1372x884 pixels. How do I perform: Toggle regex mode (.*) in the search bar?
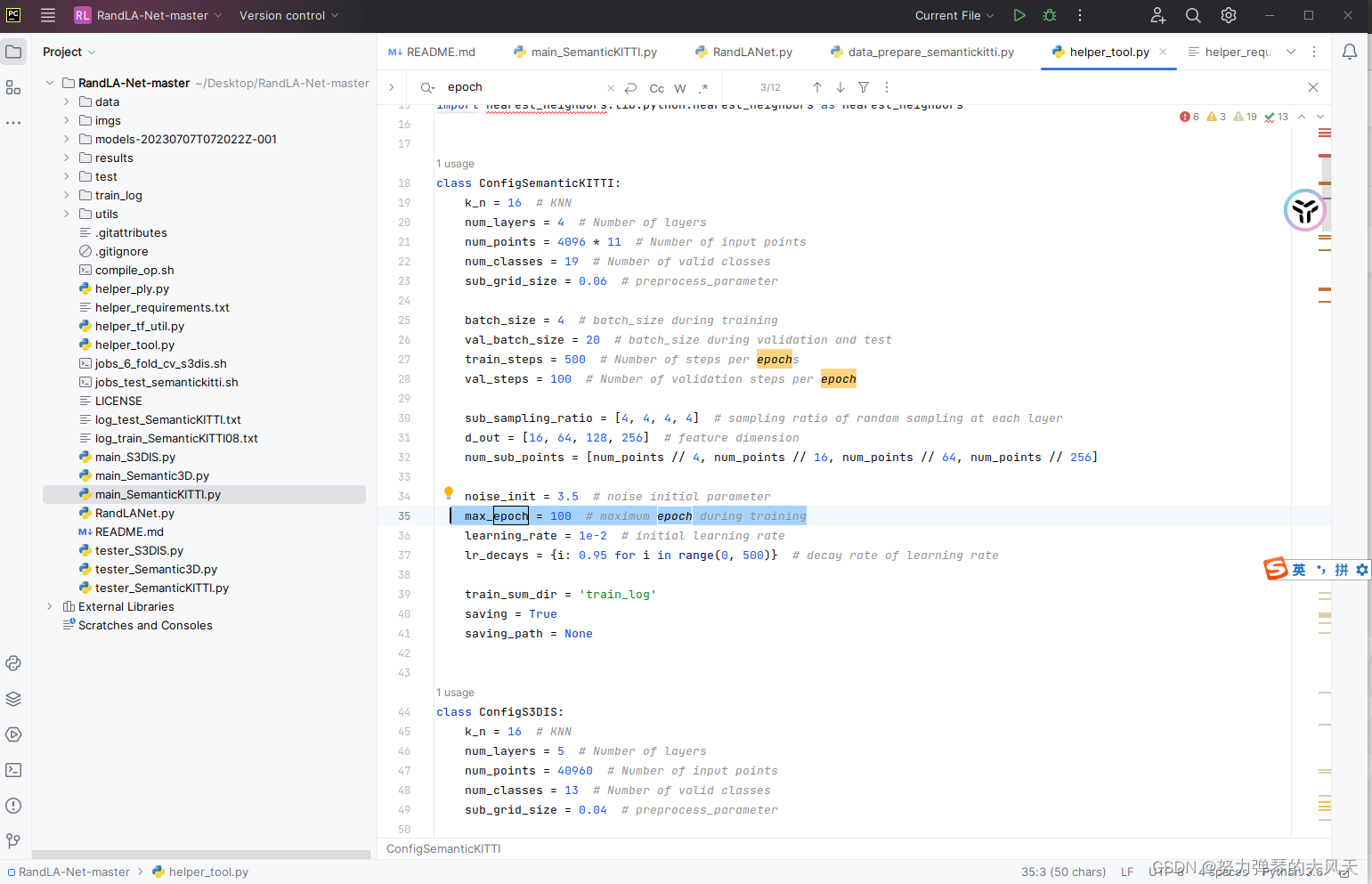click(x=703, y=87)
